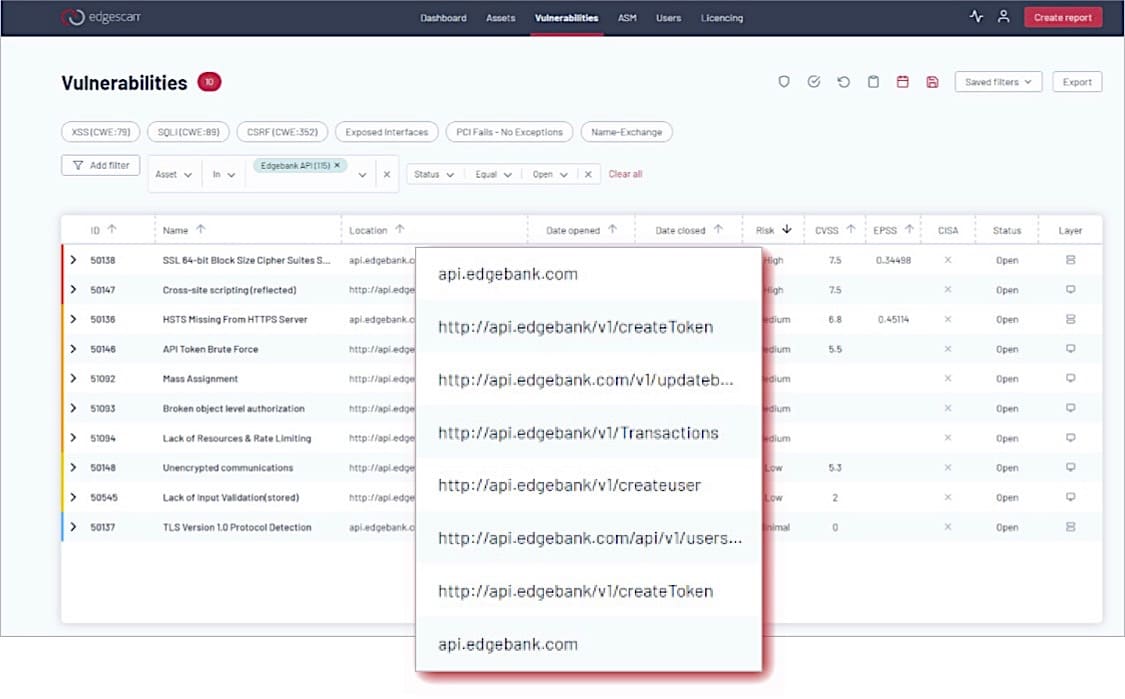Click the funnel icon in Add filter
Screen dimensions: 1125x699
[78, 165]
